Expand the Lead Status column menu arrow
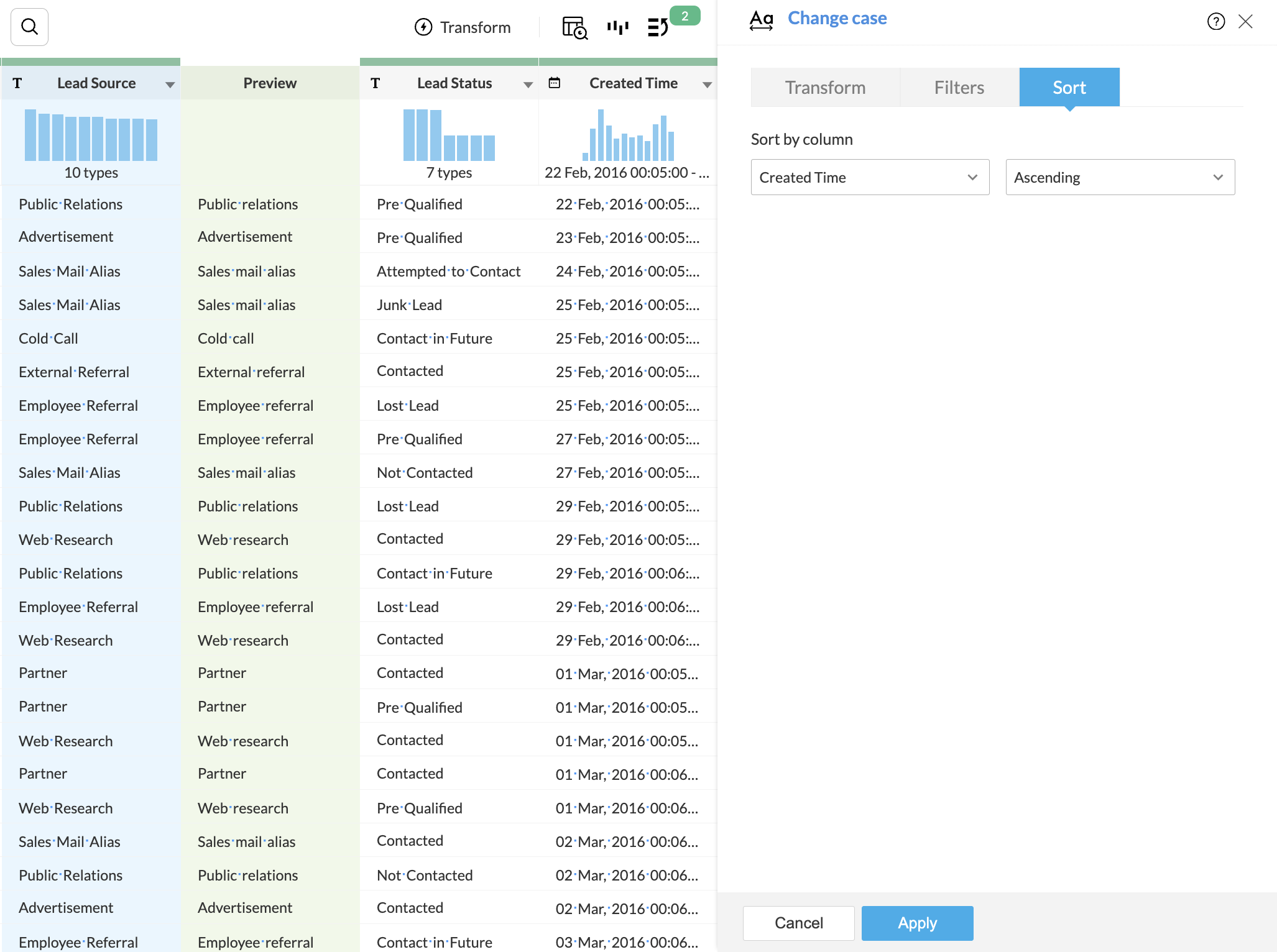Viewport: 1277px width, 952px height. (528, 85)
